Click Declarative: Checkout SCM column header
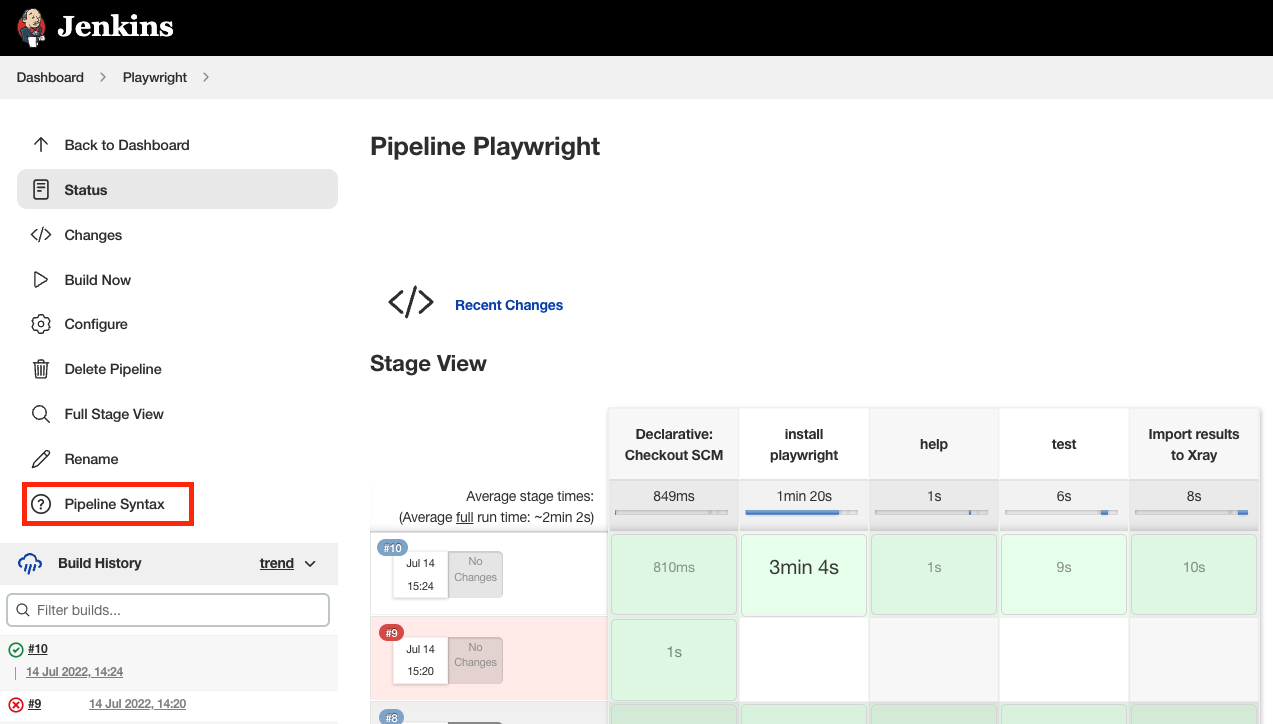The height and width of the screenshot is (724, 1273). coord(674,444)
